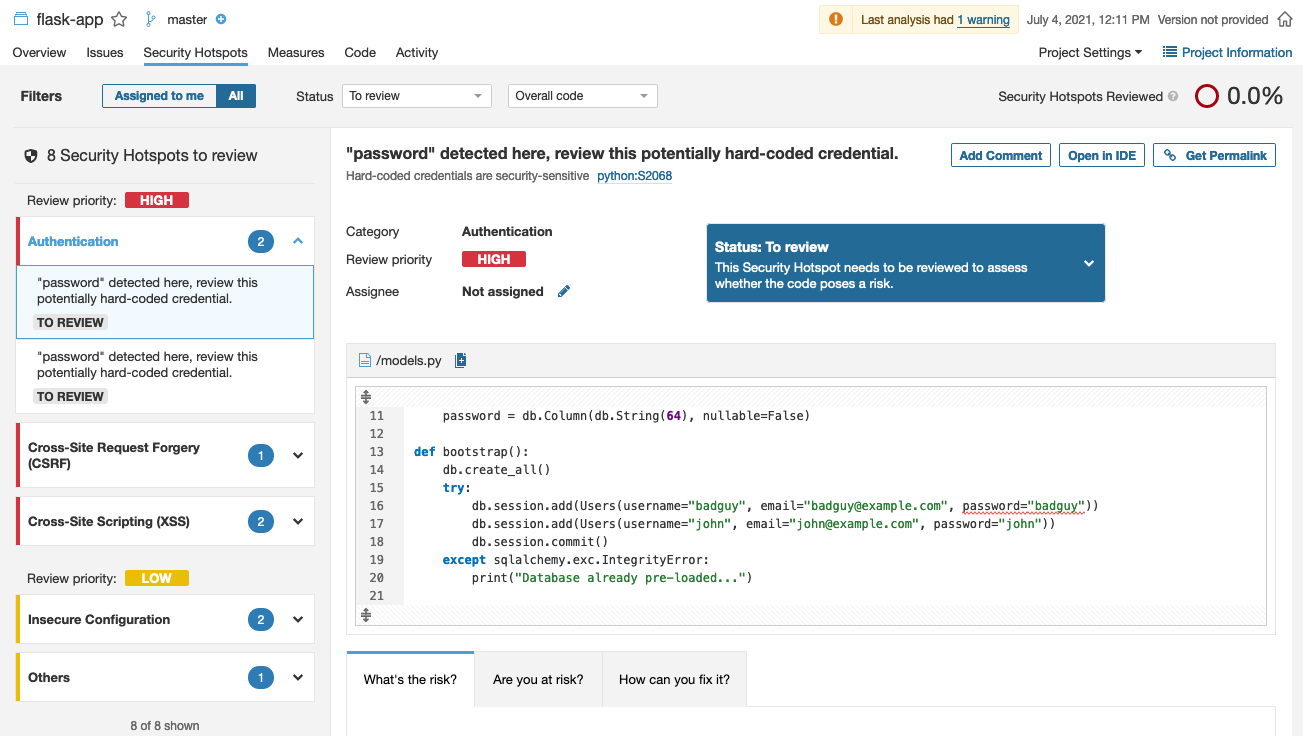Open the Project Settings dropdown

(x=1090, y=52)
